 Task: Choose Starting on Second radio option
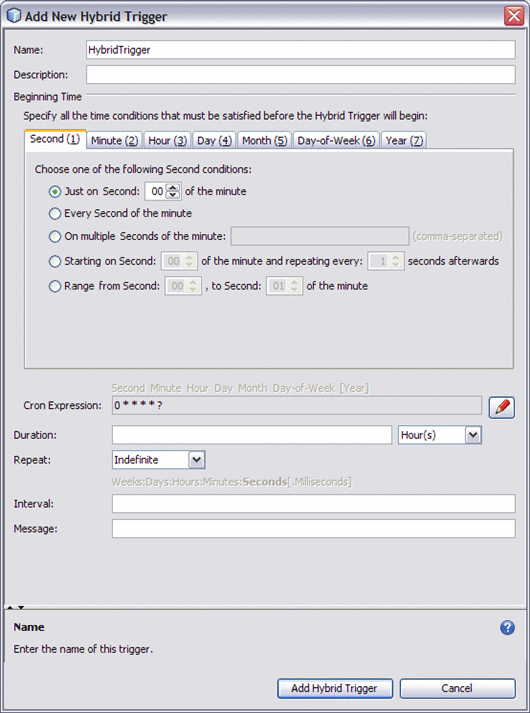[x=55, y=261]
